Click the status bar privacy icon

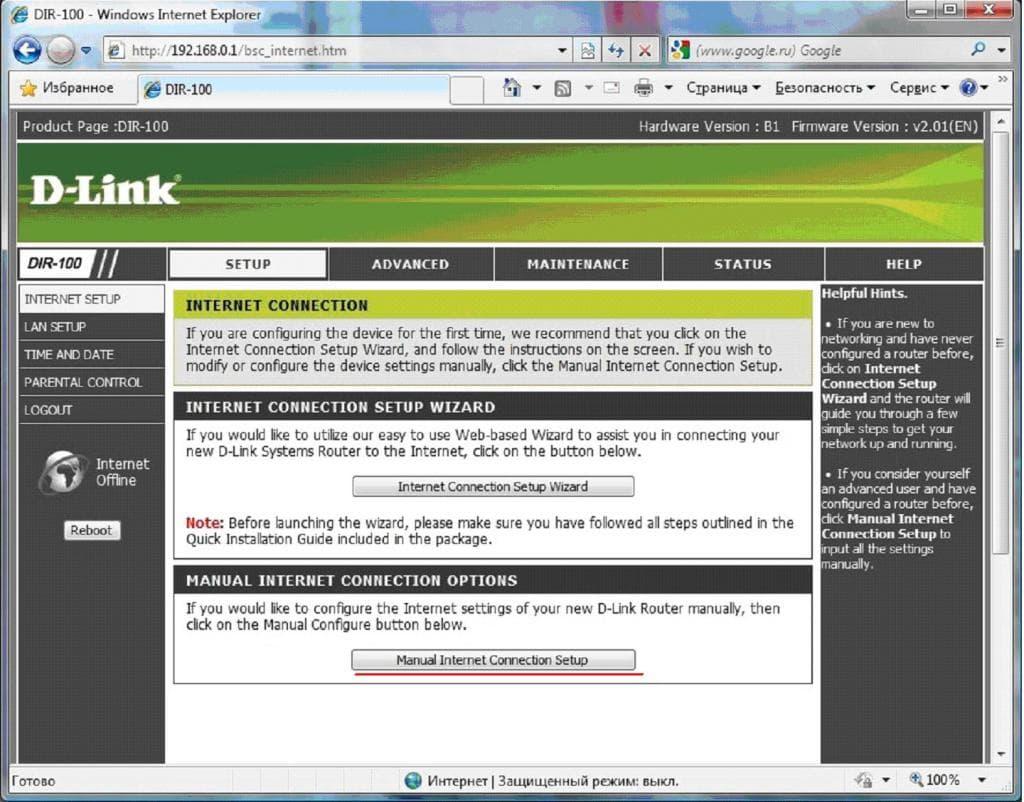coord(864,780)
